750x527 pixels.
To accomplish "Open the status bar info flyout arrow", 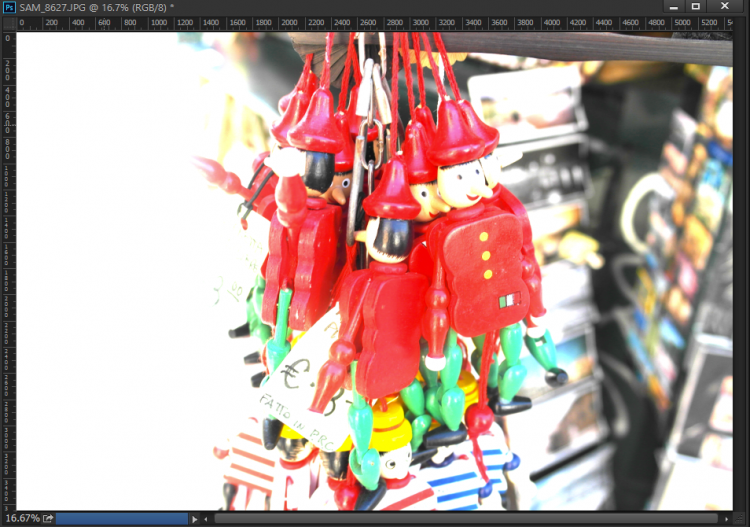I will point(195,519).
